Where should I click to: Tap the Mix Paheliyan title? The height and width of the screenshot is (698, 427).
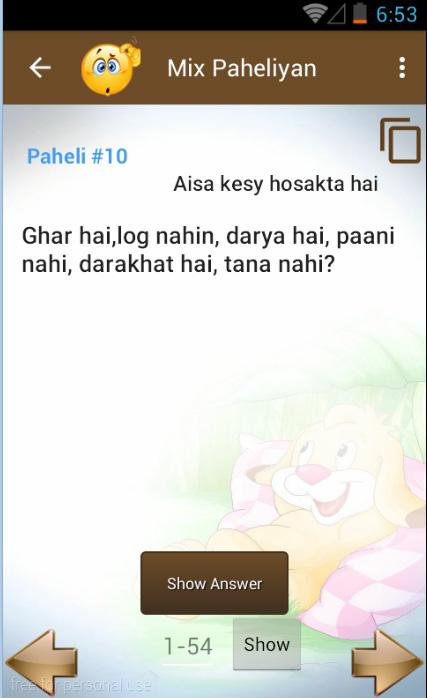coord(242,69)
